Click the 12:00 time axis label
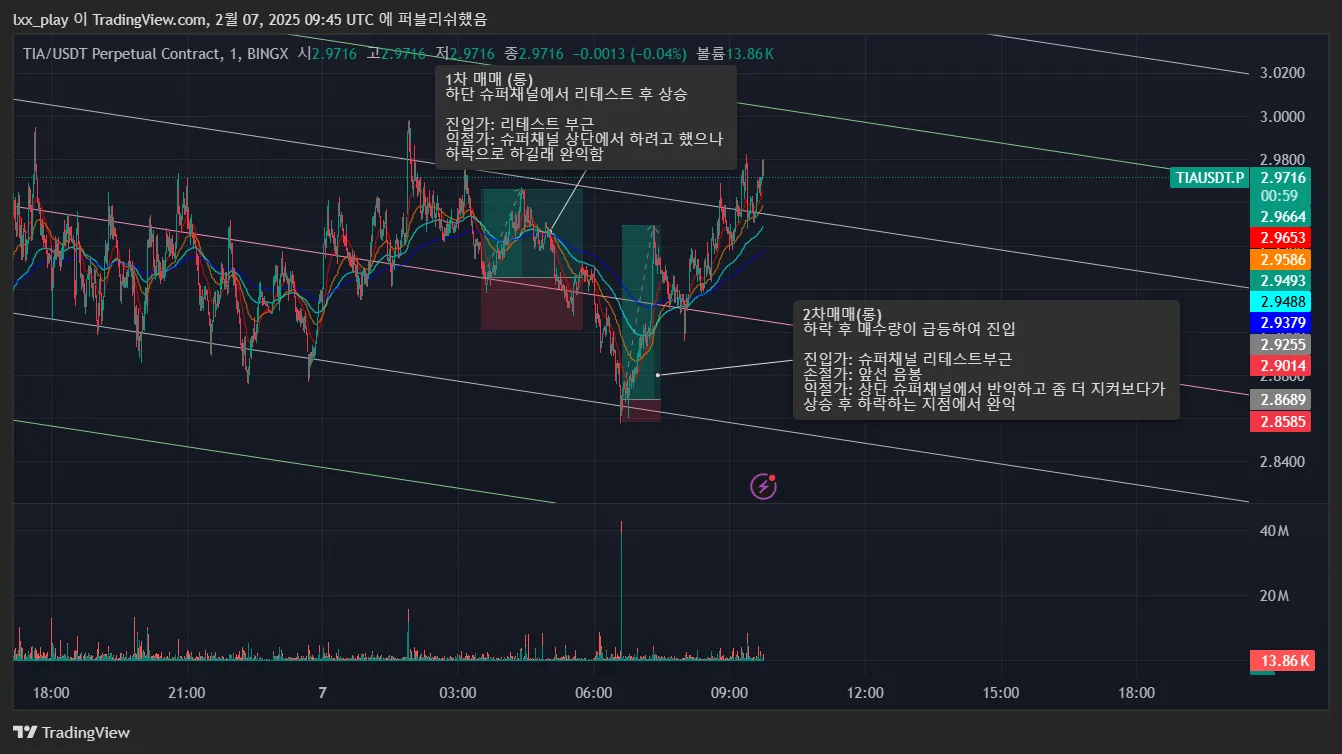The width and height of the screenshot is (1342, 754). [865, 692]
